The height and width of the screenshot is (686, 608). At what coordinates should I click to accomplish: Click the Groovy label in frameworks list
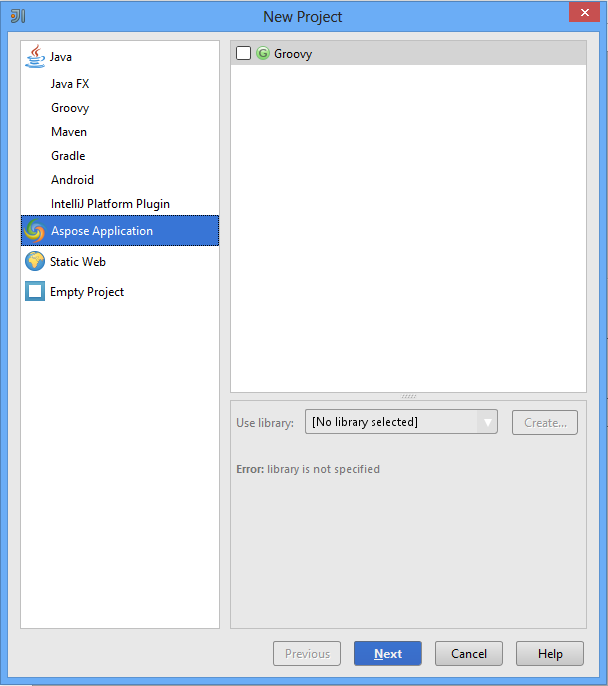tap(293, 54)
